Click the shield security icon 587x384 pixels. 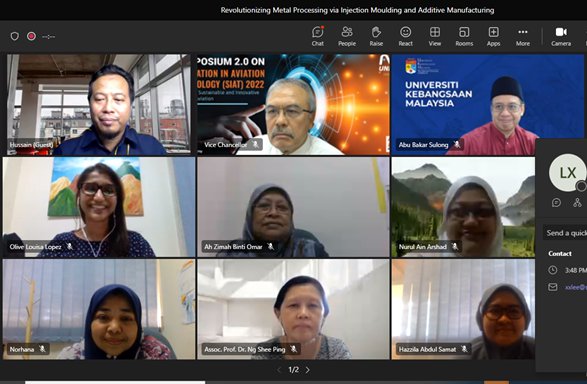coord(15,36)
